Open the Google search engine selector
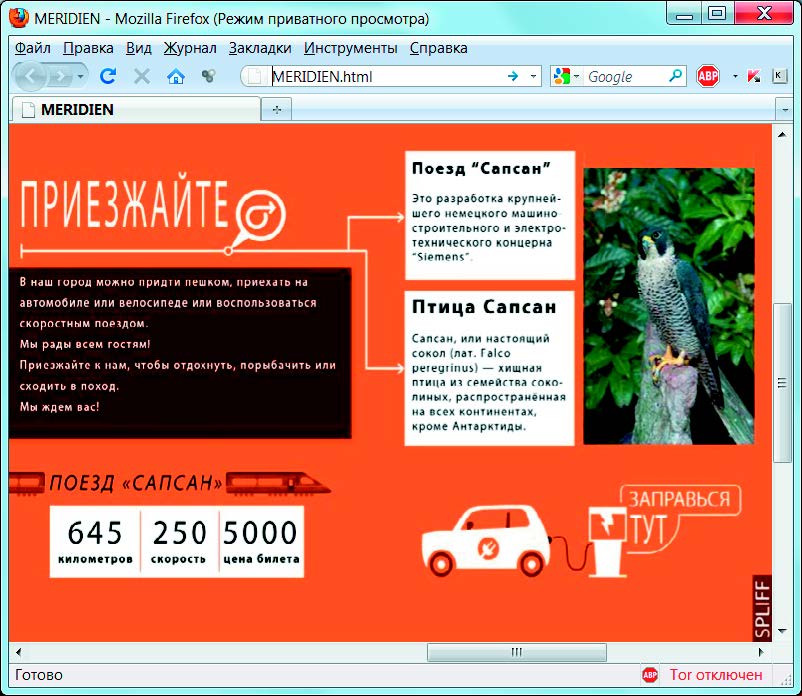This screenshot has height=696, width=802. pos(566,77)
